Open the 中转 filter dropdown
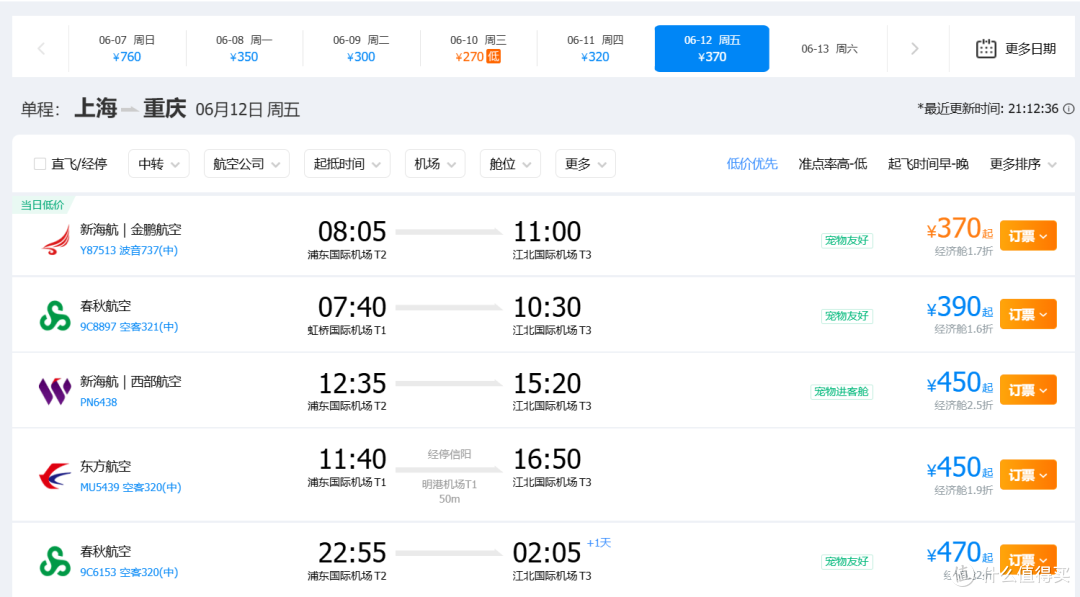 [x=158, y=164]
